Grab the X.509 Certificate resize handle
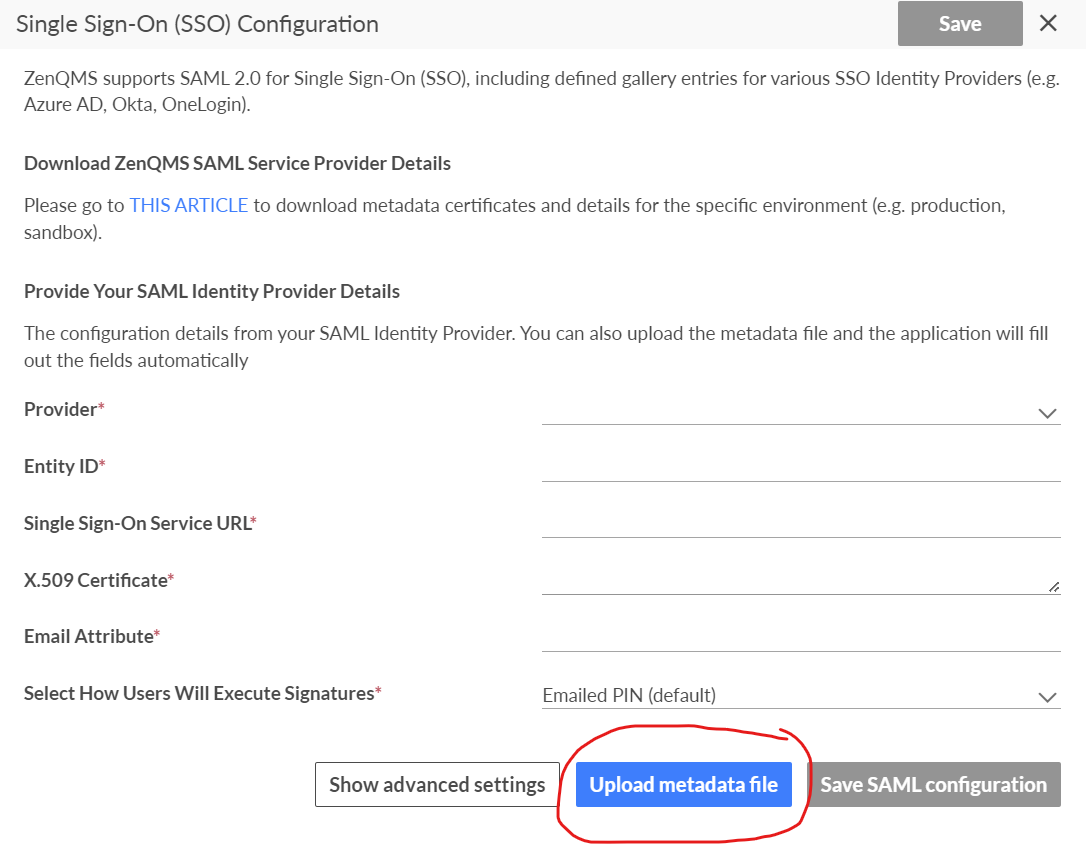Viewport: 1086px width, 858px height. click(x=1054, y=587)
